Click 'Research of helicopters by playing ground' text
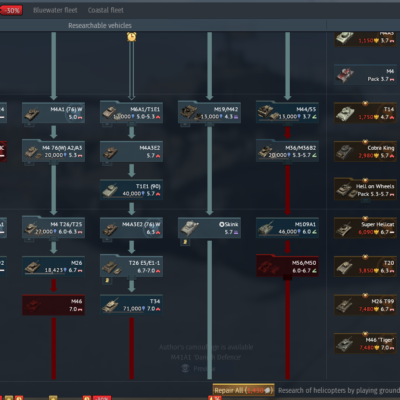 [x=339, y=390]
